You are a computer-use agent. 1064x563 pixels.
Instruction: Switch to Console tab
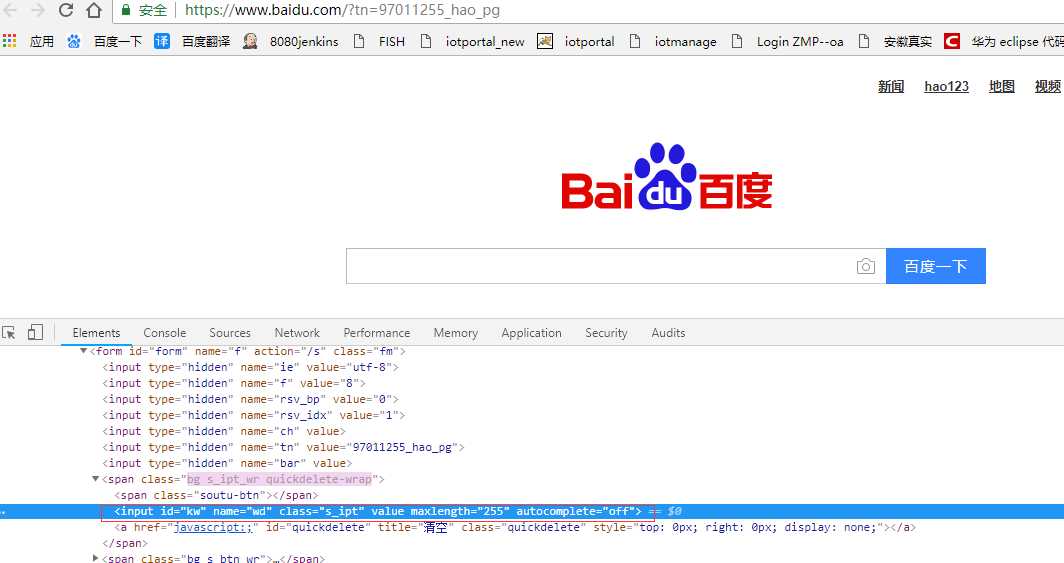coord(165,332)
